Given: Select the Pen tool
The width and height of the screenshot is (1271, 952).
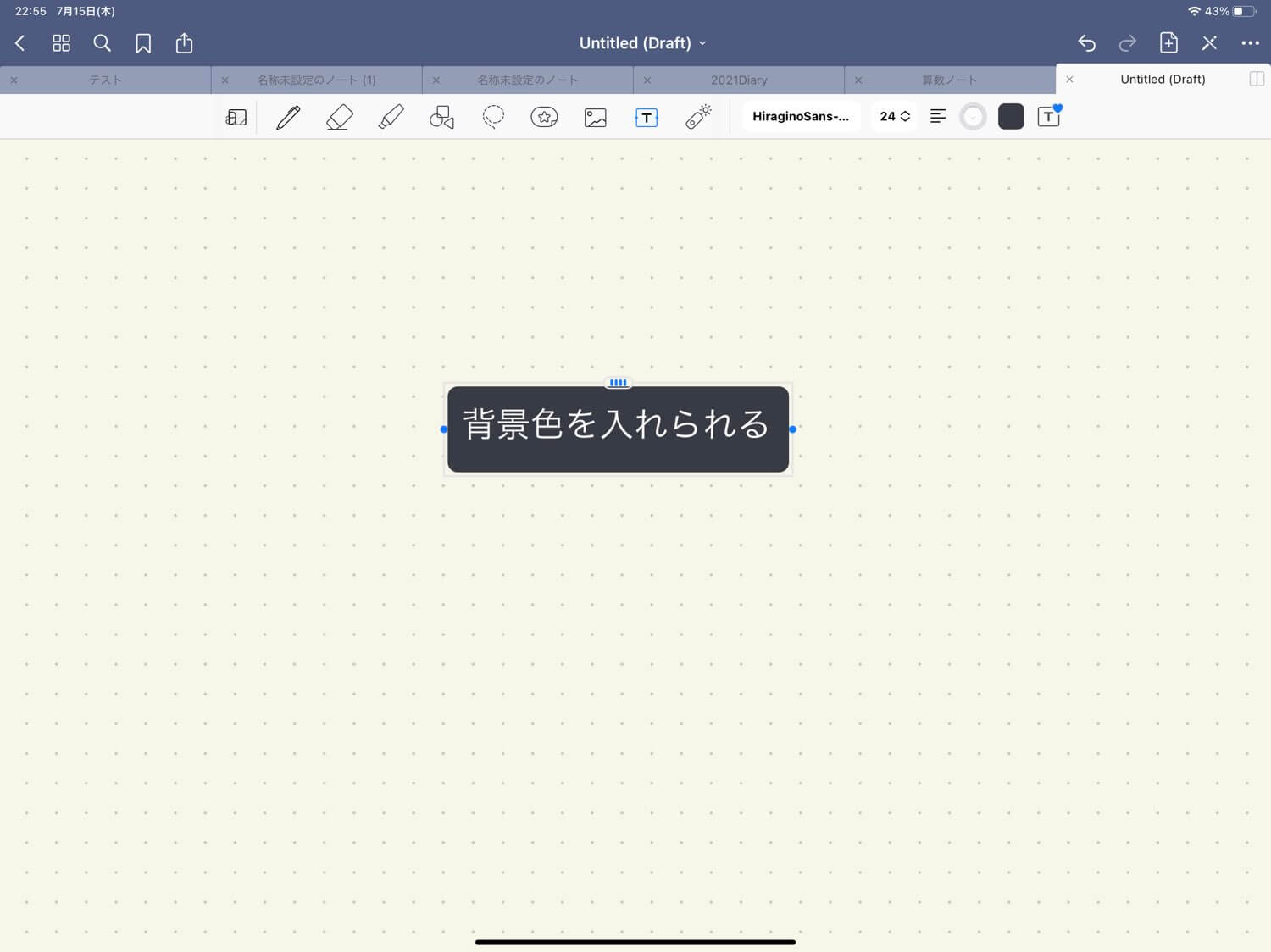Looking at the screenshot, I should 288,117.
